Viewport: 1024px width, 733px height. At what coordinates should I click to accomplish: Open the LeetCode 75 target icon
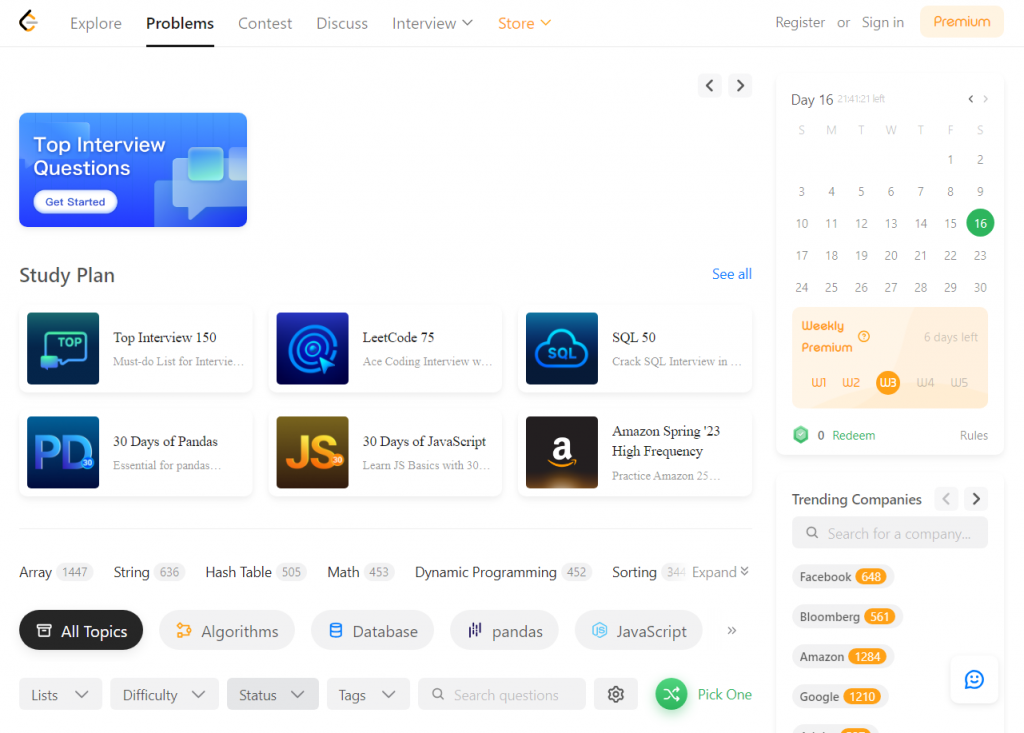point(312,348)
